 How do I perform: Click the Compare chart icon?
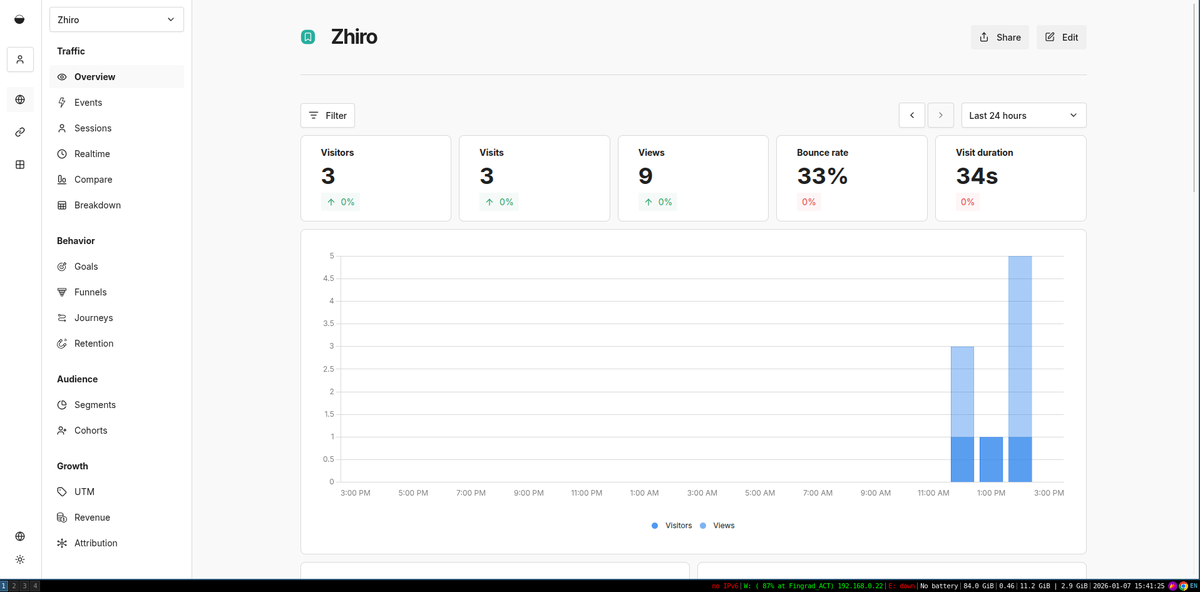62,180
